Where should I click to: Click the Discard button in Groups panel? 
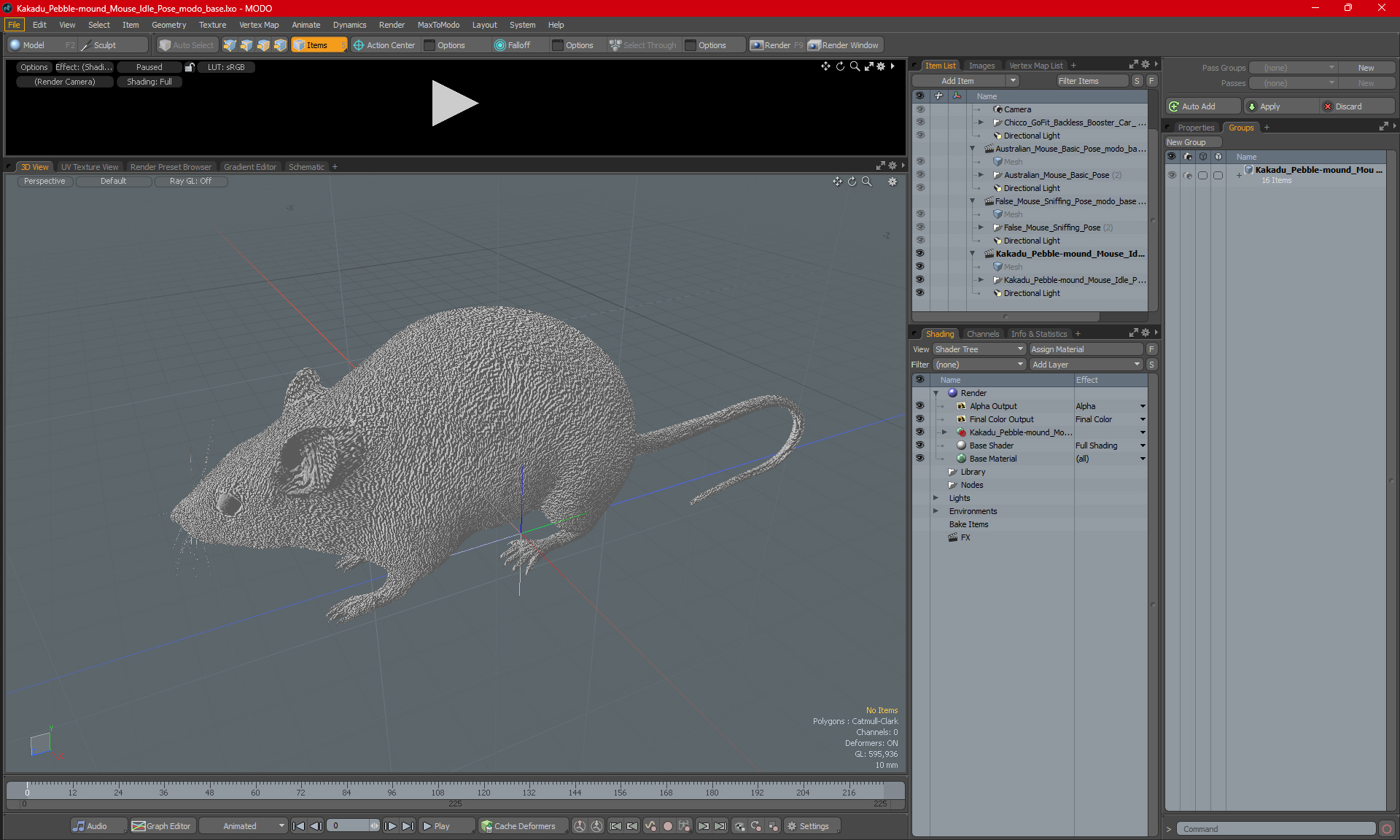1350,106
